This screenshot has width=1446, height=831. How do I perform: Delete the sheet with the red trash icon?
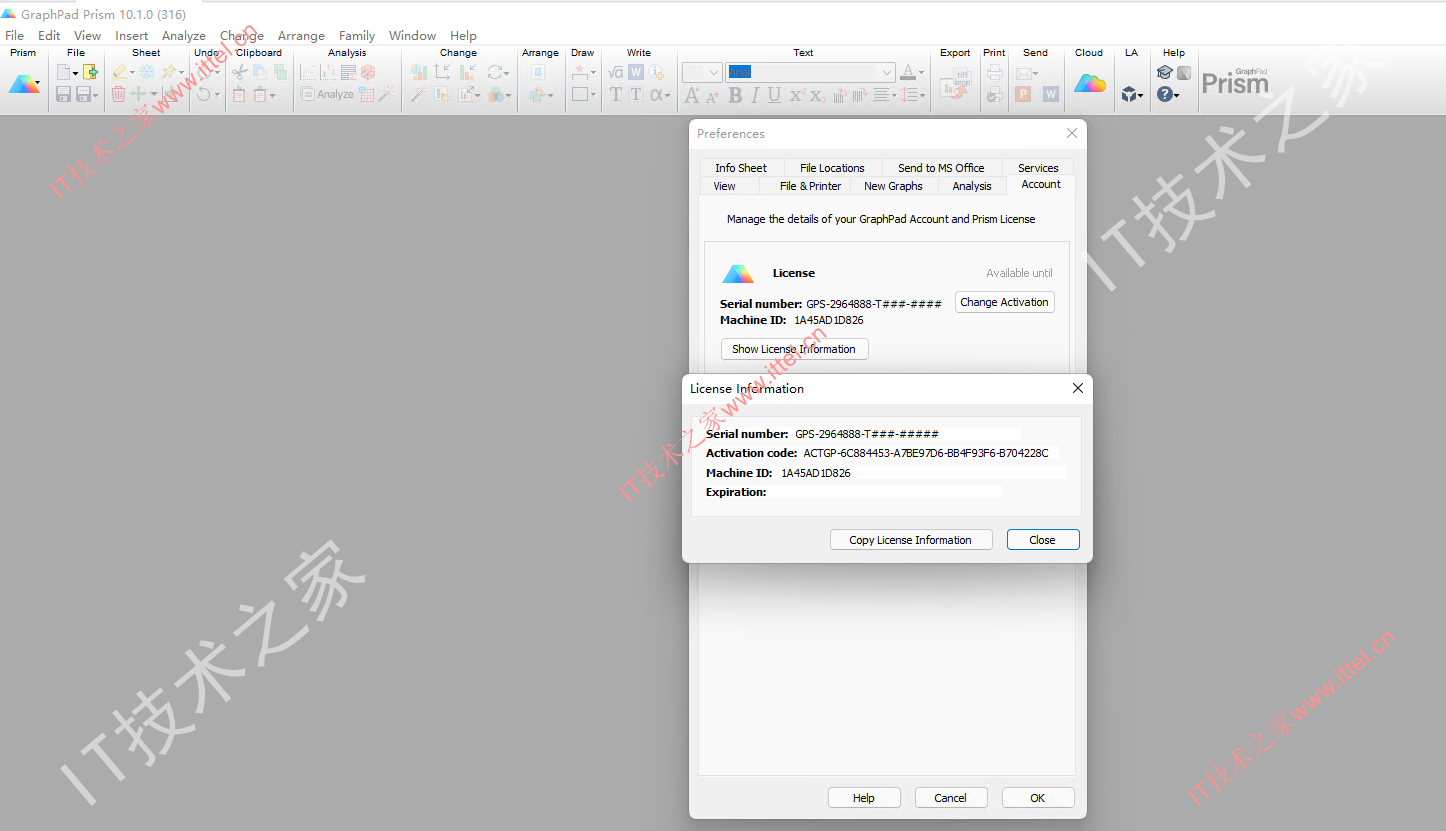point(118,94)
